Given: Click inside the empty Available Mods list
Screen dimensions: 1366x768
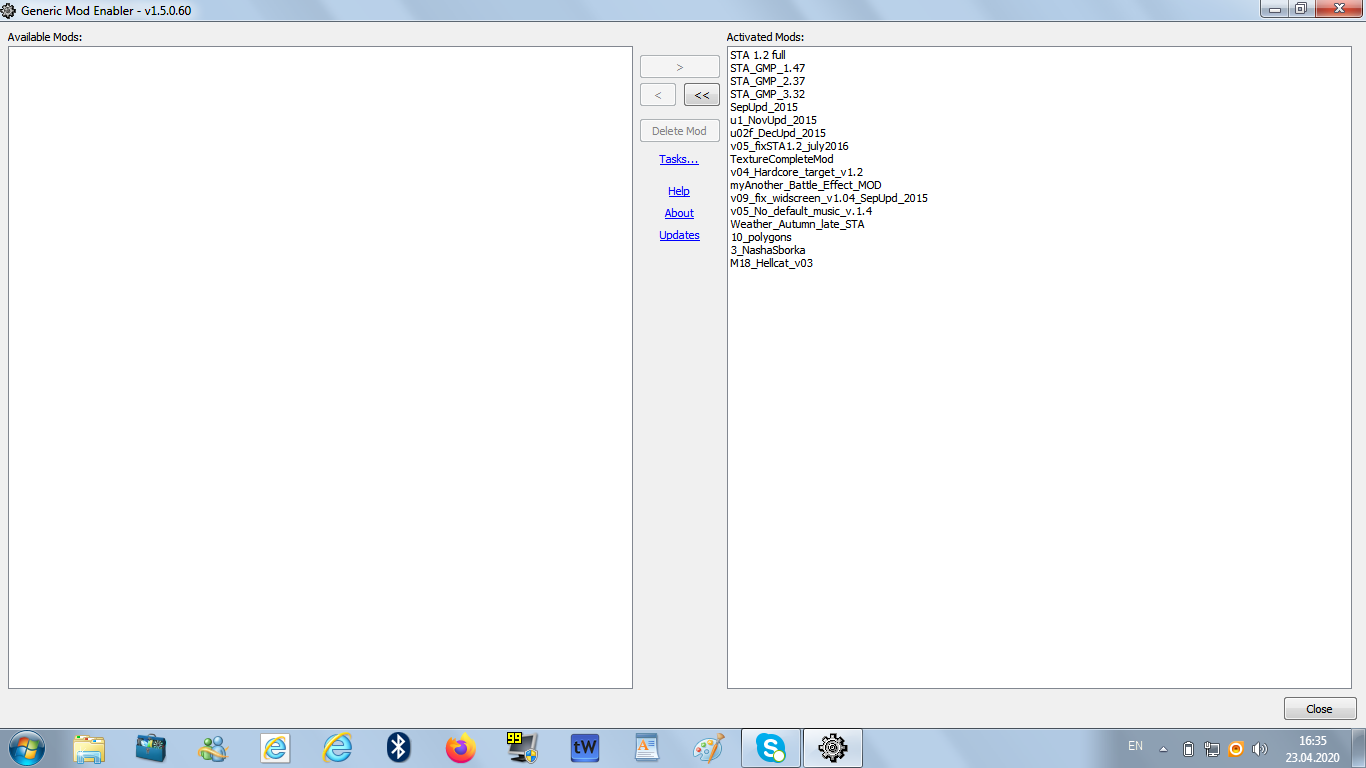Looking at the screenshot, I should click(320, 367).
